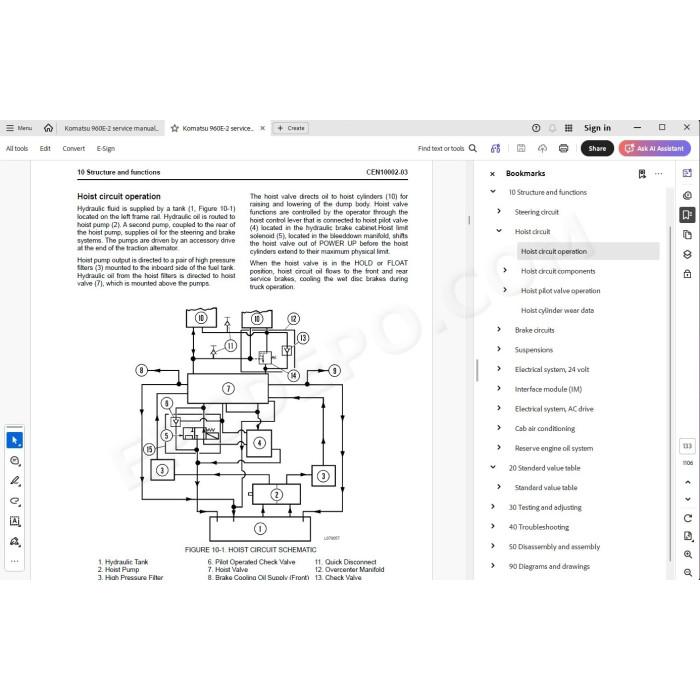Click the Create button
The height and width of the screenshot is (700, 700).
click(291, 128)
